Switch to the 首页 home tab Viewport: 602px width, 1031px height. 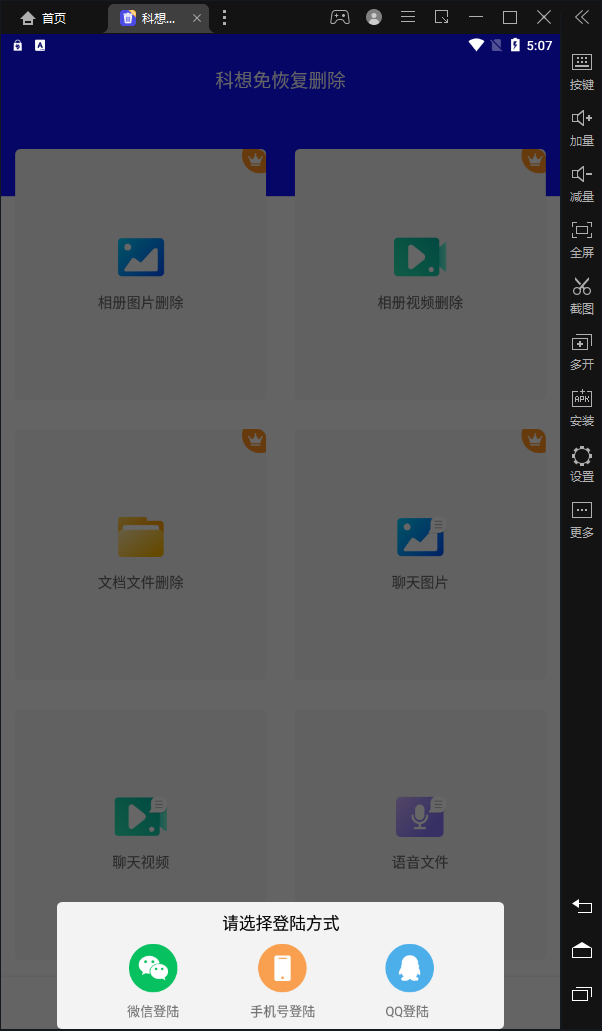point(44,18)
